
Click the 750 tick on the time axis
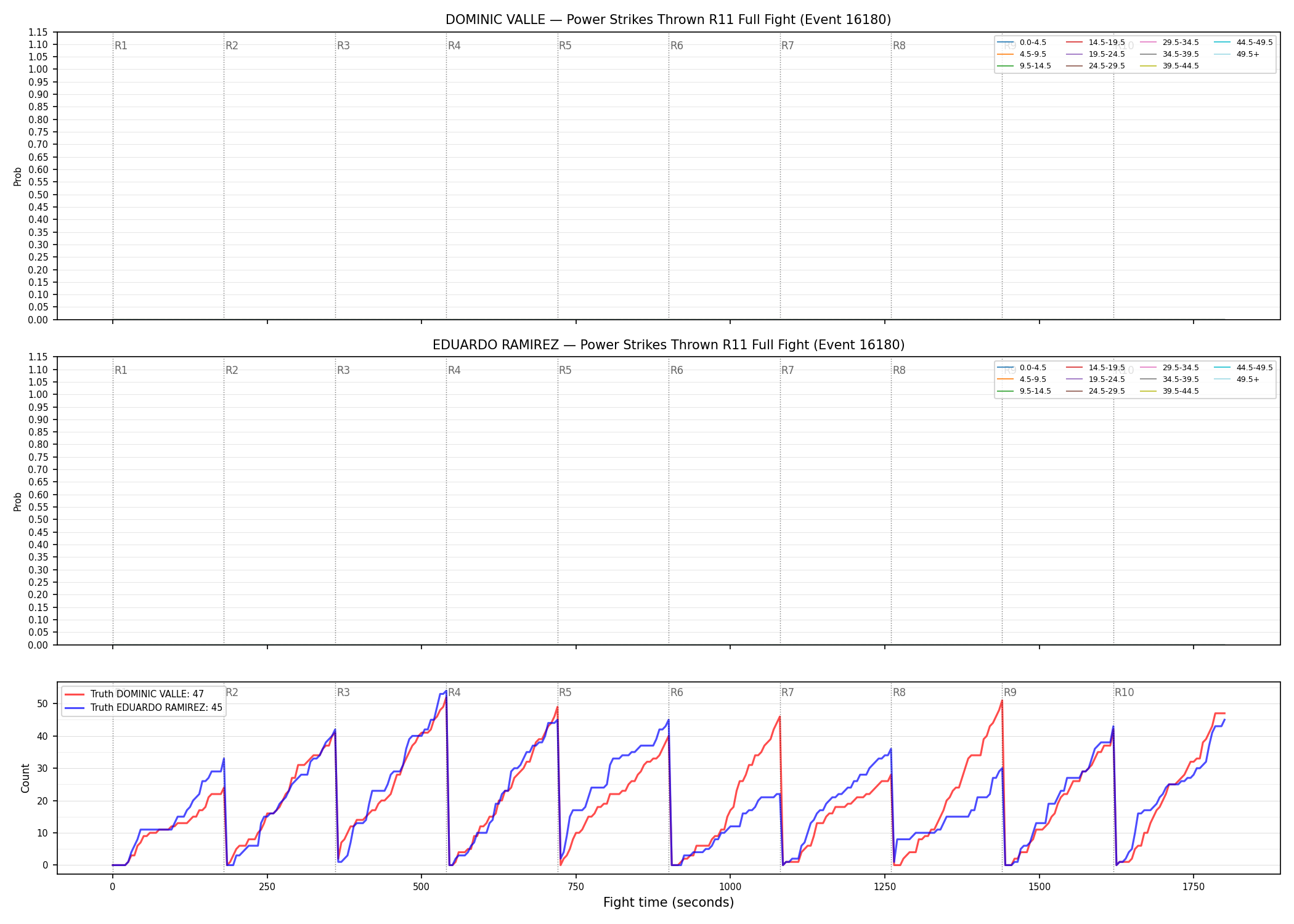576,887
